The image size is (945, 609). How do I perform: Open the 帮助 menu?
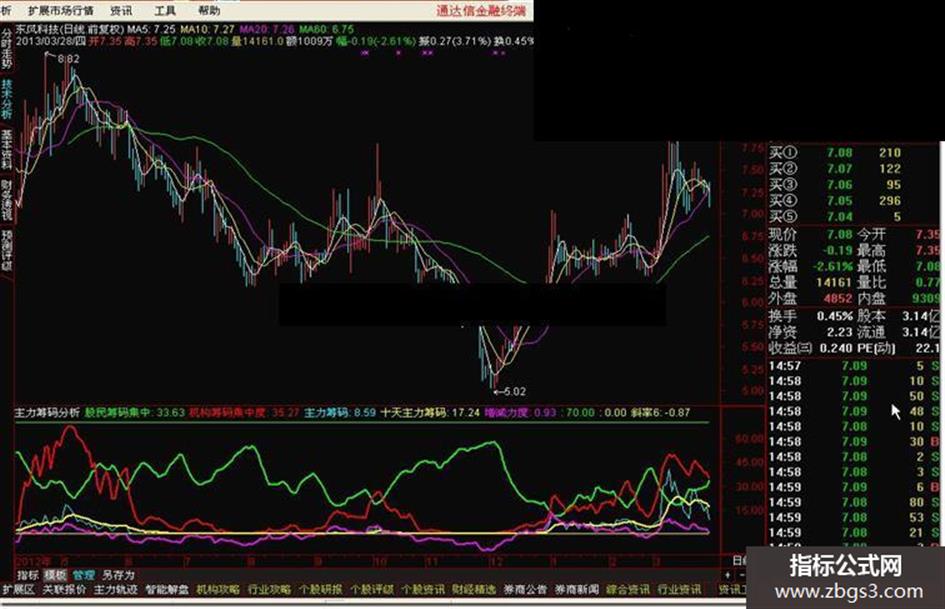209,10
